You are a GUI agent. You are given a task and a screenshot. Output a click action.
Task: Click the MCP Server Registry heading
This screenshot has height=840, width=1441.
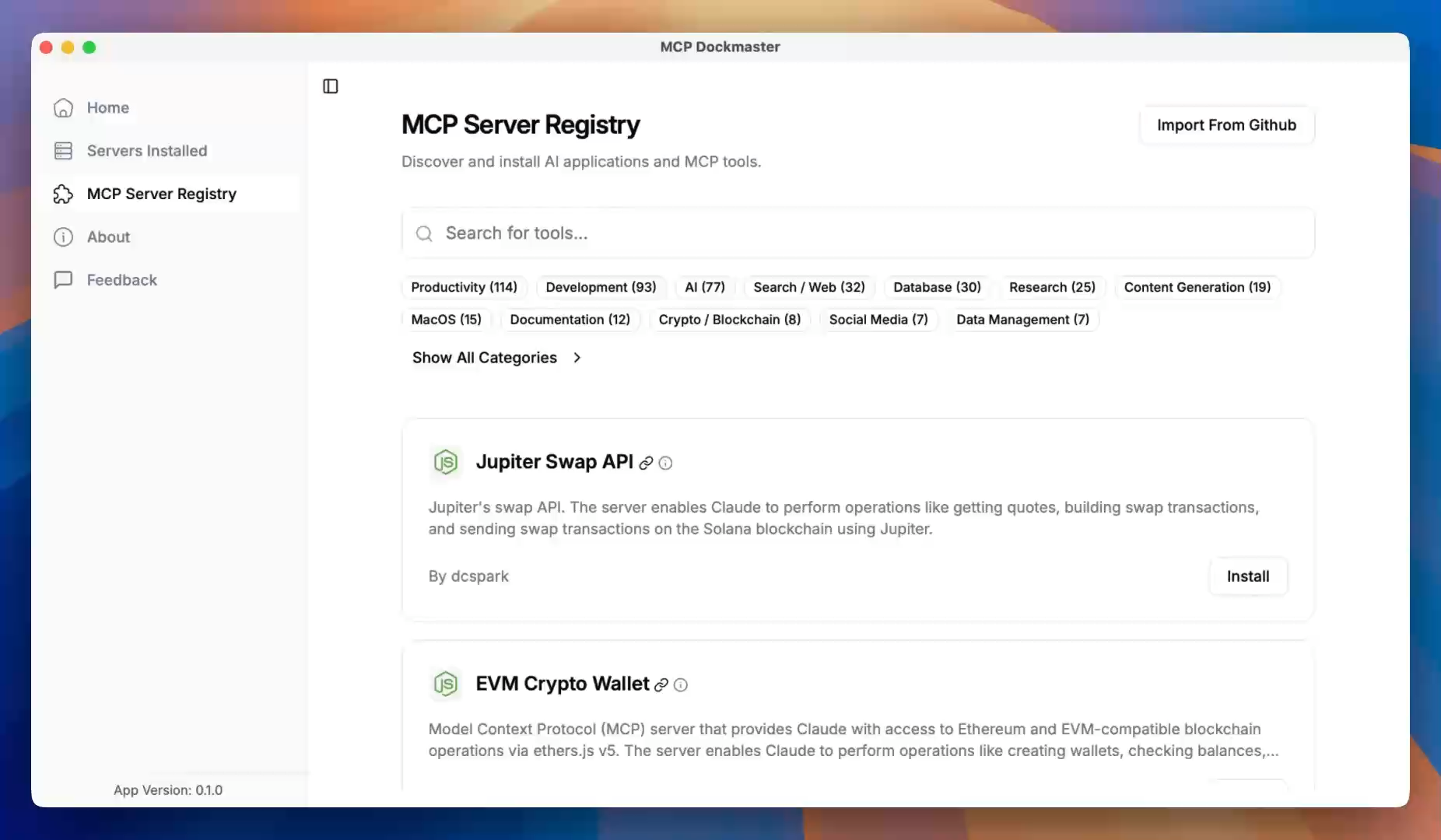click(x=521, y=124)
